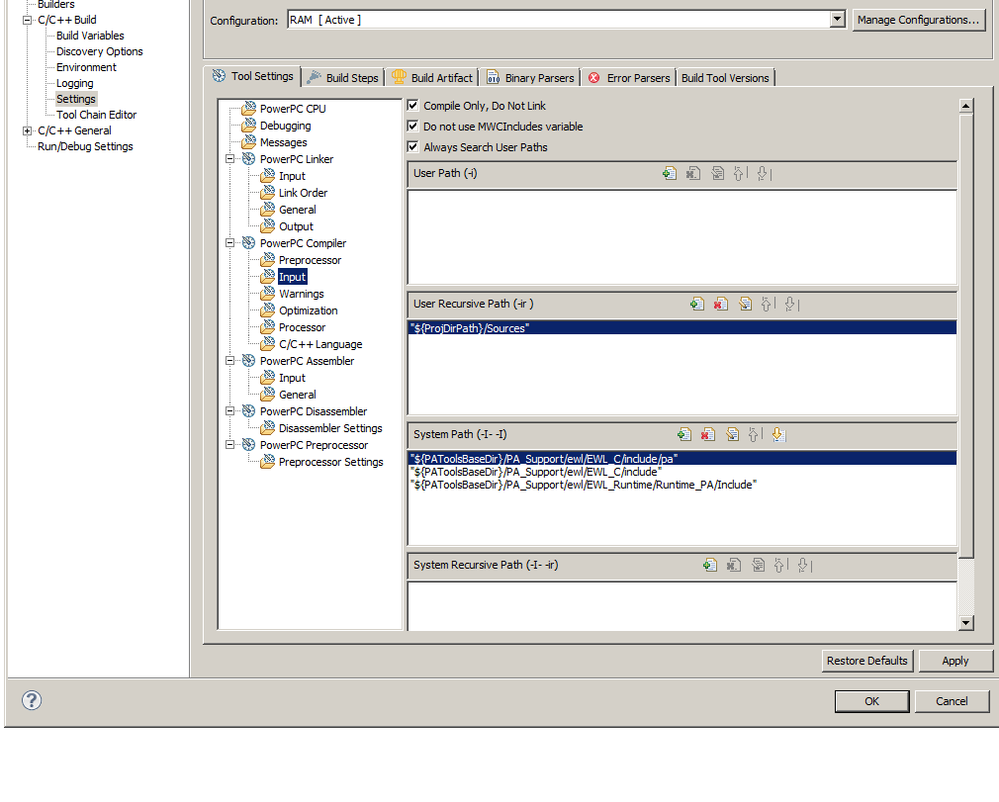Add entry to System Recursive Path
999x802 pixels.
710,565
